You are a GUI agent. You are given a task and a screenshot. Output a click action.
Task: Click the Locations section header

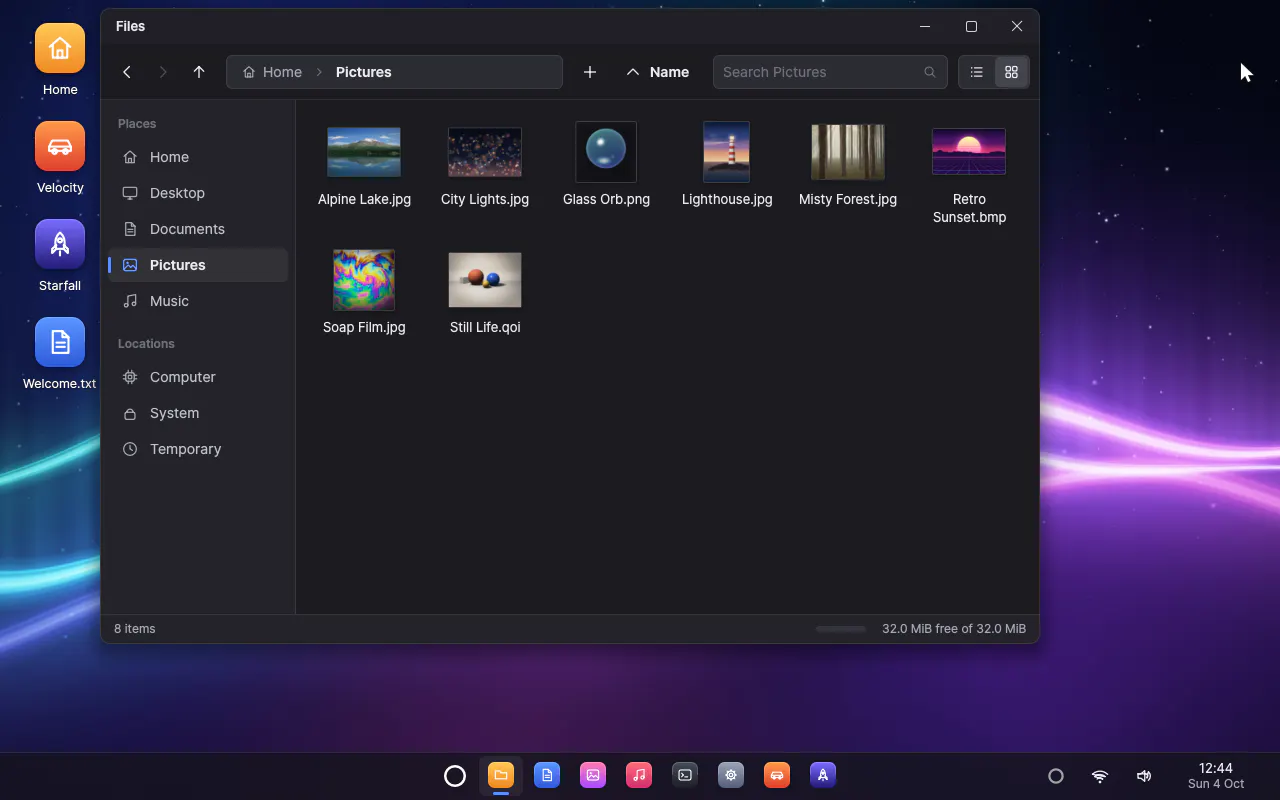click(146, 344)
